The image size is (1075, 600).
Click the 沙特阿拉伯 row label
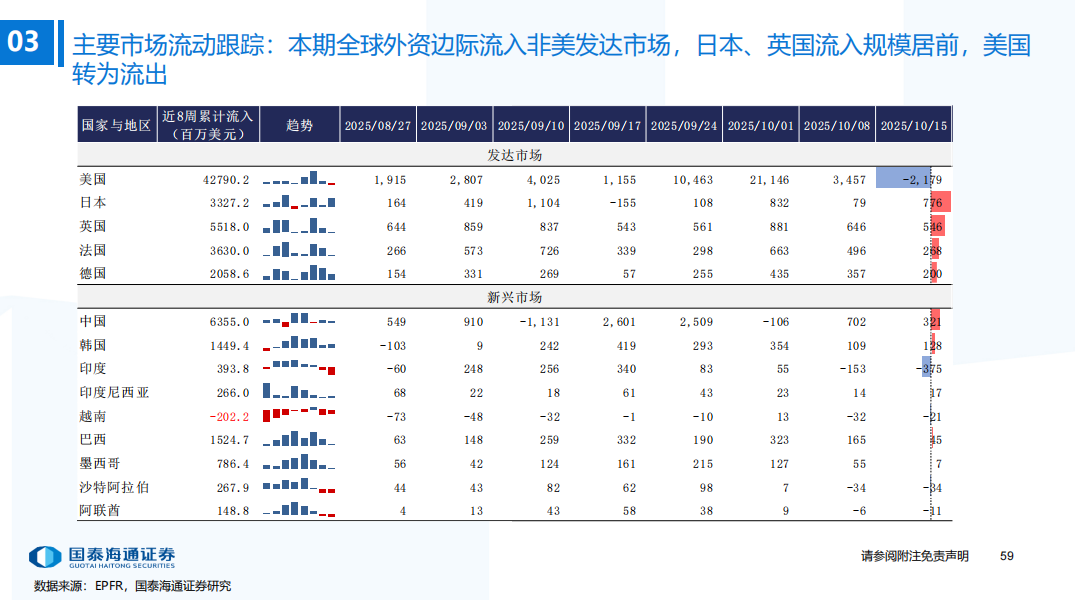(x=114, y=487)
